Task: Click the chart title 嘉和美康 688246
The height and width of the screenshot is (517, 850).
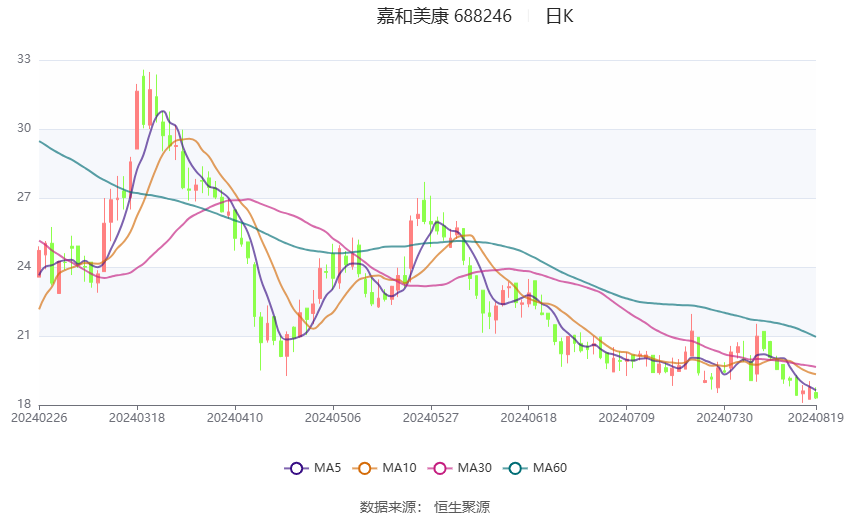Action: [x=444, y=16]
